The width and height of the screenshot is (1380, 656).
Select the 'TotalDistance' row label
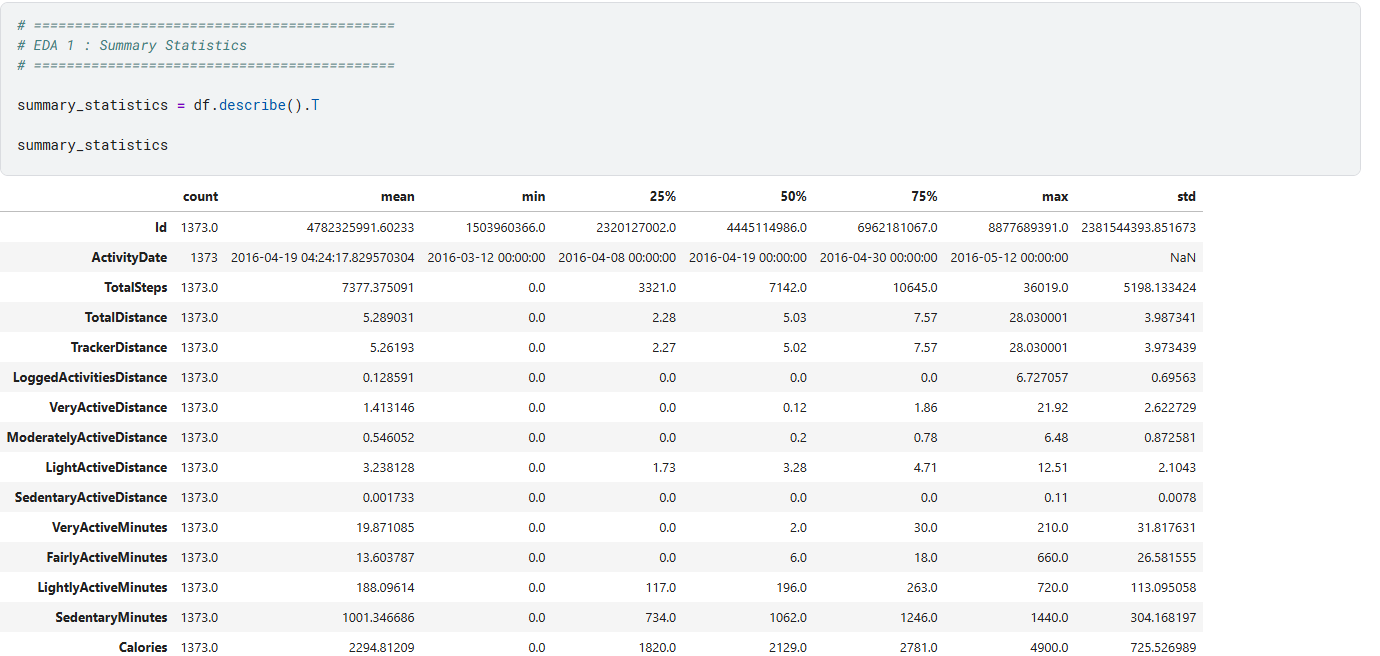[x=126, y=317]
